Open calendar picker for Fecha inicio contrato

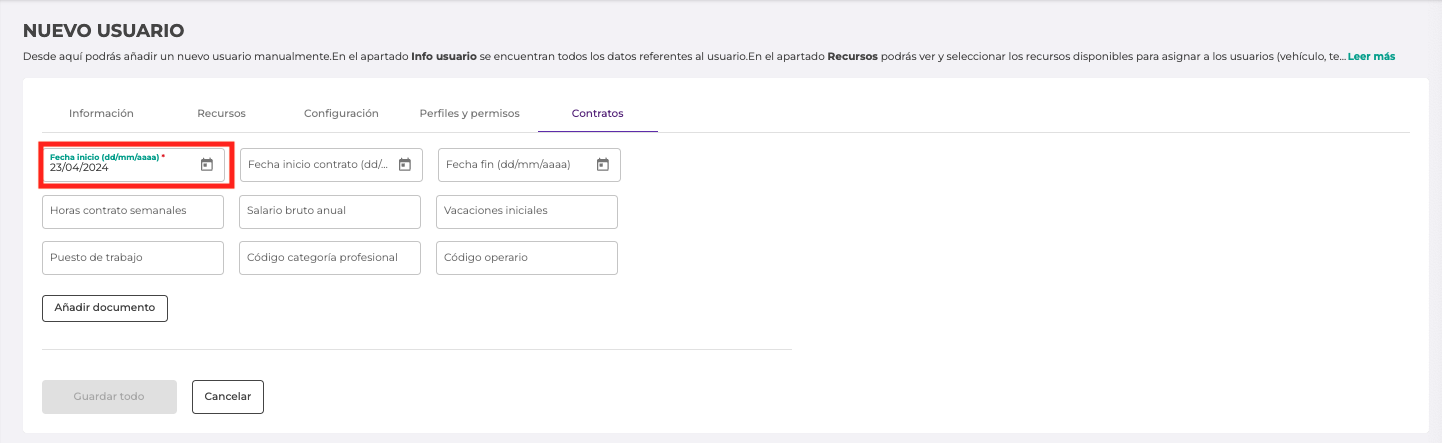tap(405, 165)
